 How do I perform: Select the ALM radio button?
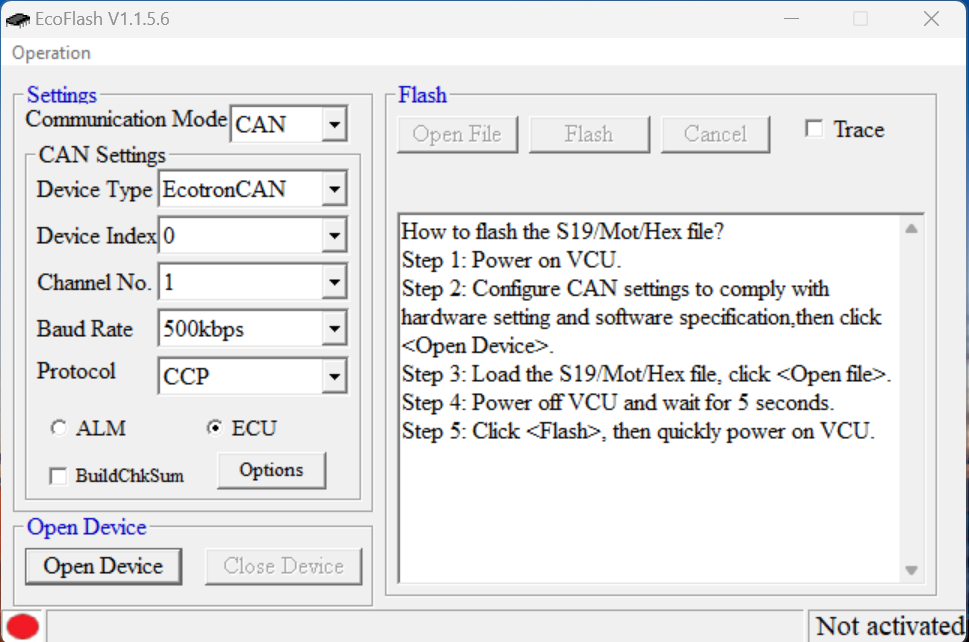[58, 428]
